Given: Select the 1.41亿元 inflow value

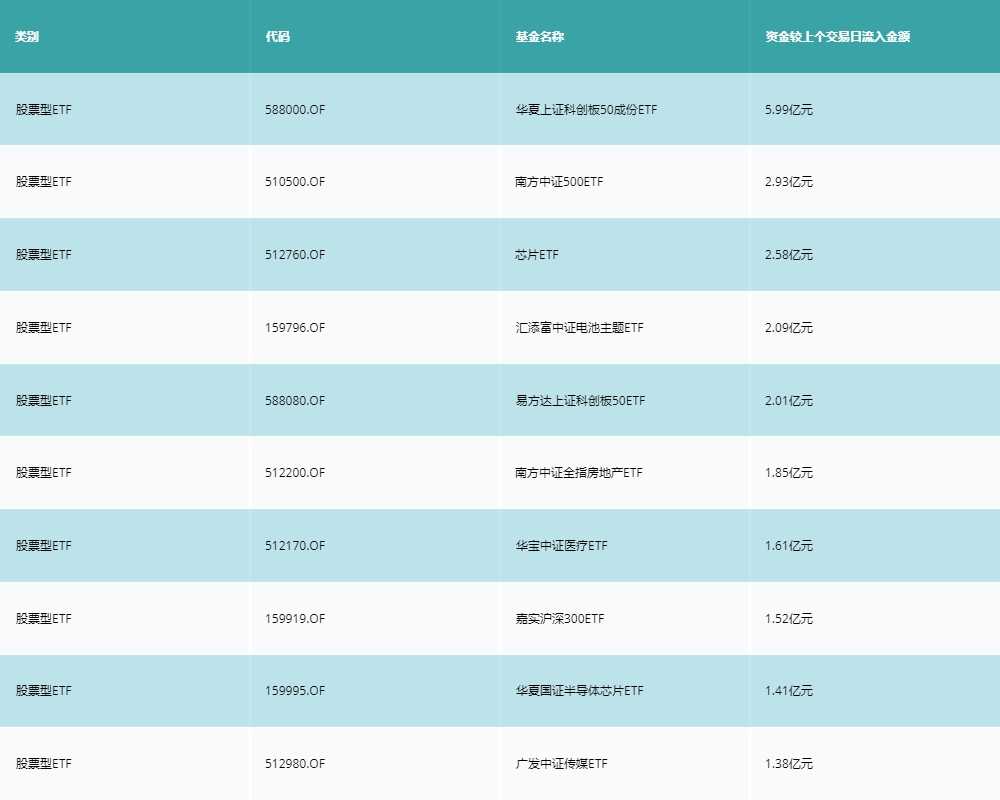Looking at the screenshot, I should click(x=789, y=690).
